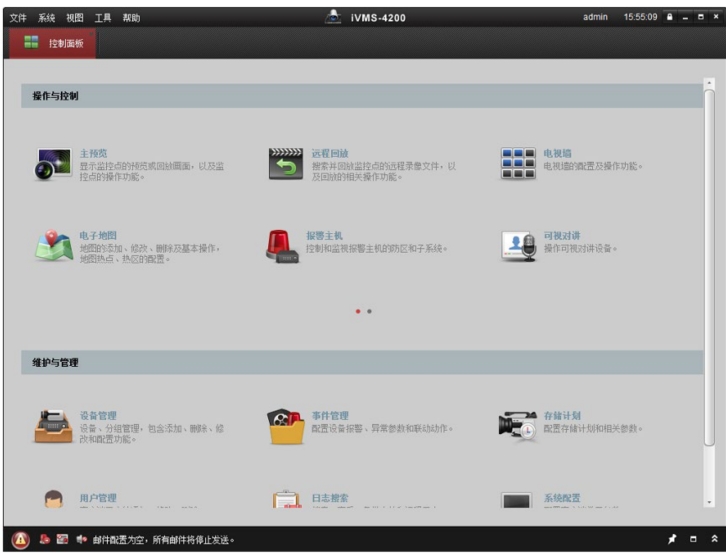This screenshot has width=726, height=553.
Task: Click the 电视墙的配置及操作功能 description
Action: click(x=593, y=166)
